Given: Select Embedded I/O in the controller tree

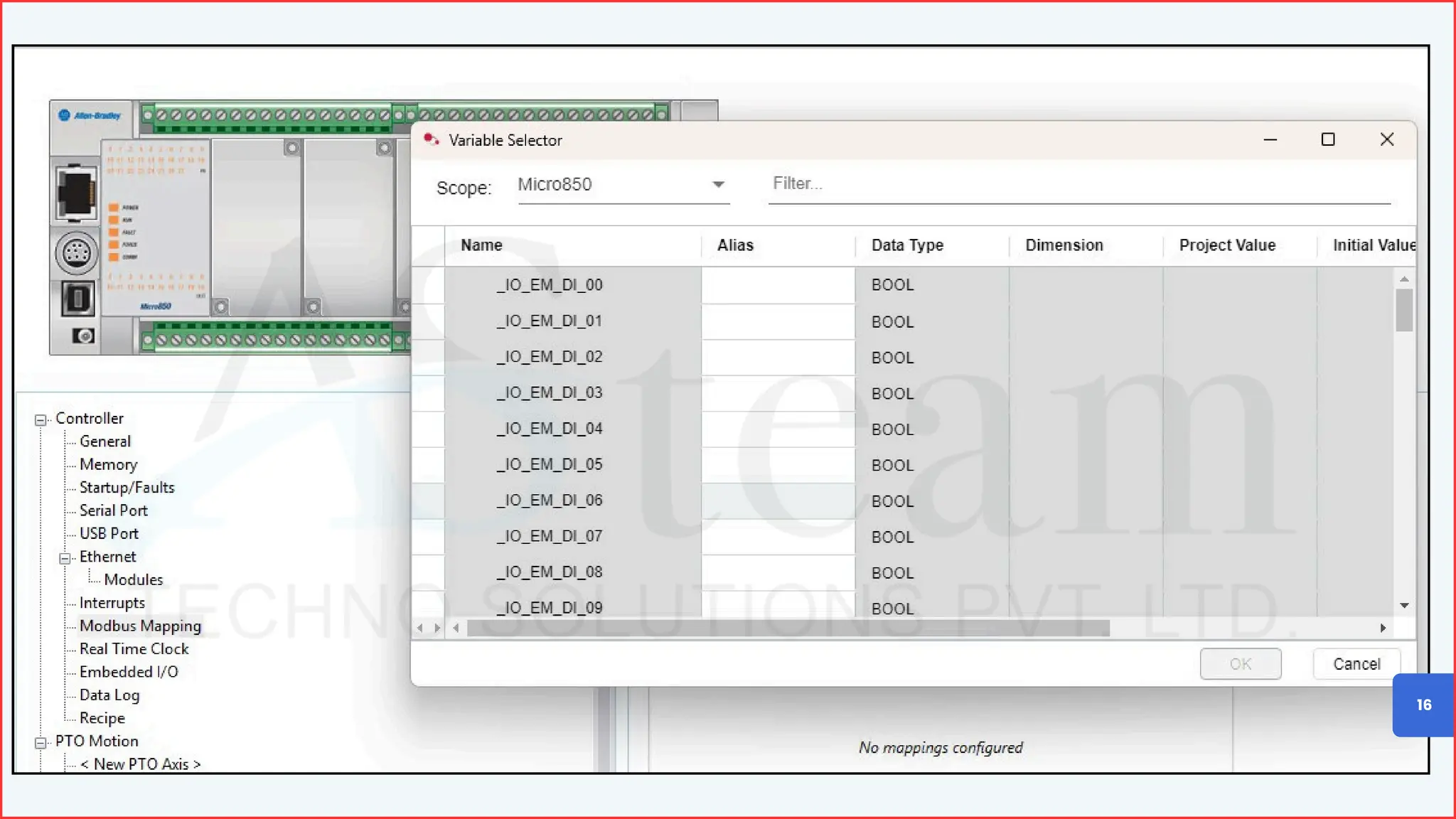Looking at the screenshot, I should pyautogui.click(x=129, y=672).
